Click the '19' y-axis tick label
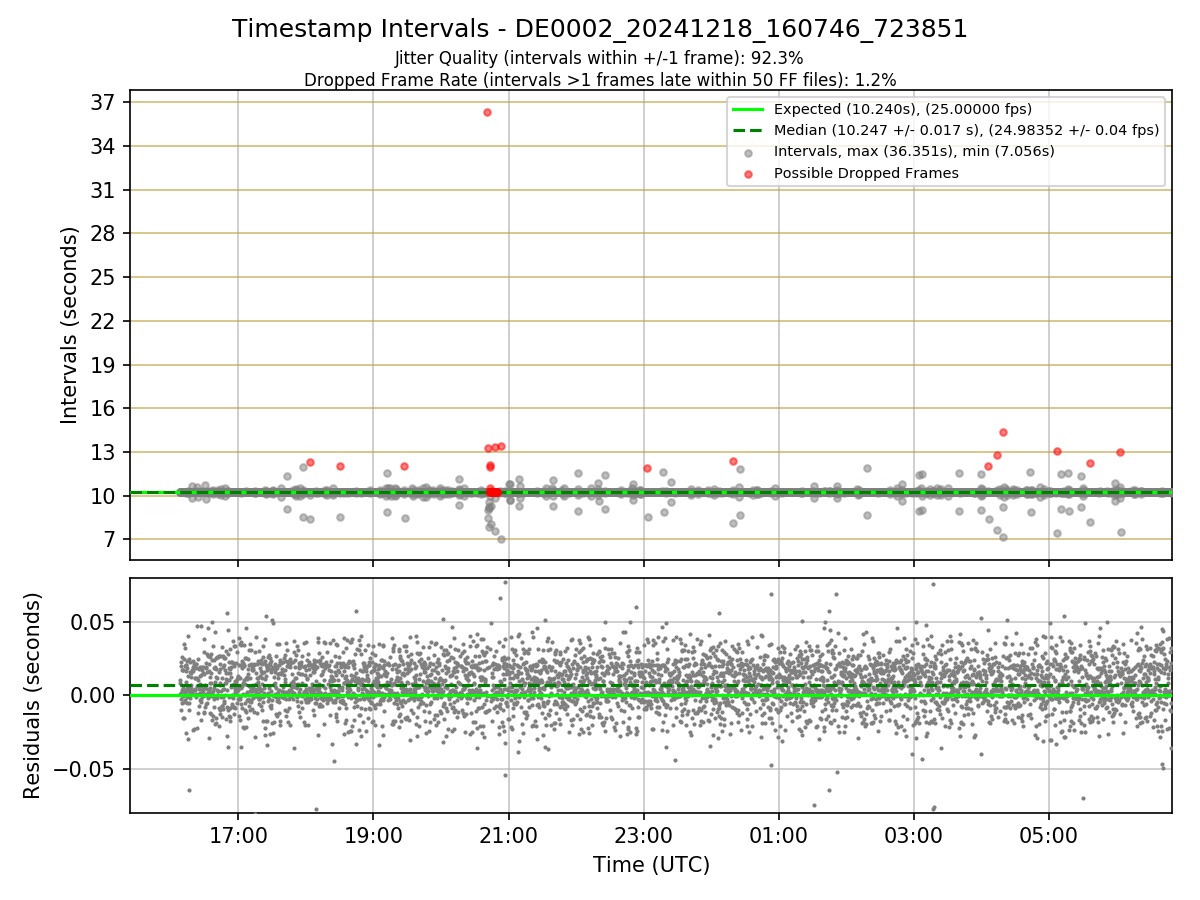Screen dimensions: 1200x900 click(105, 365)
